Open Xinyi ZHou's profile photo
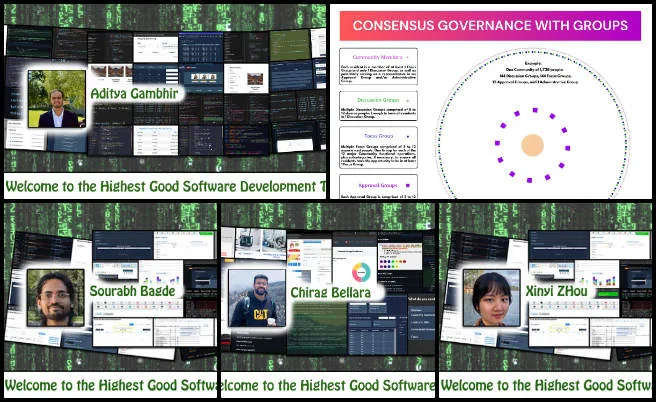 click(492, 298)
